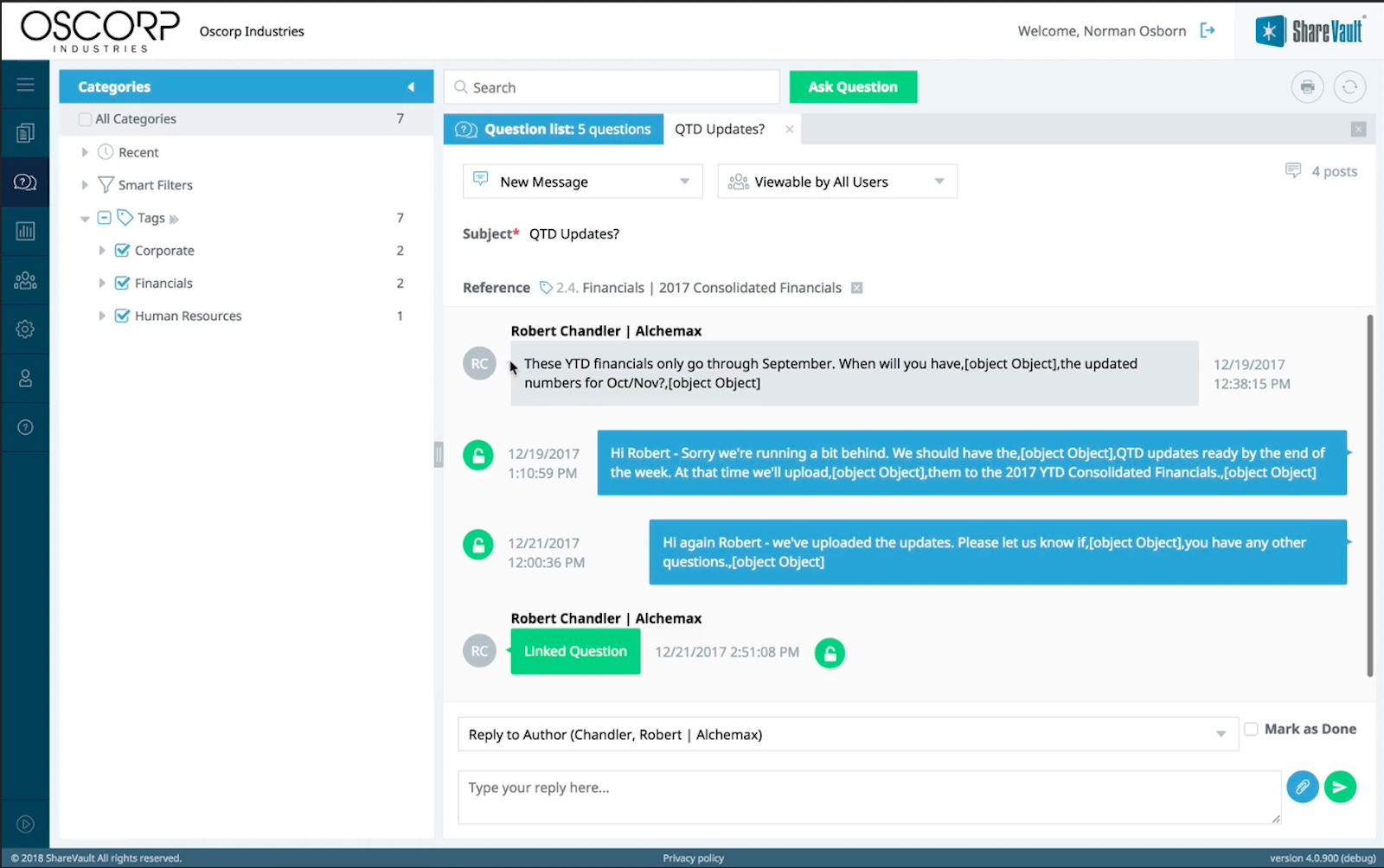Click the RC avatar beside the first message
The image size is (1384, 868).
[479, 364]
